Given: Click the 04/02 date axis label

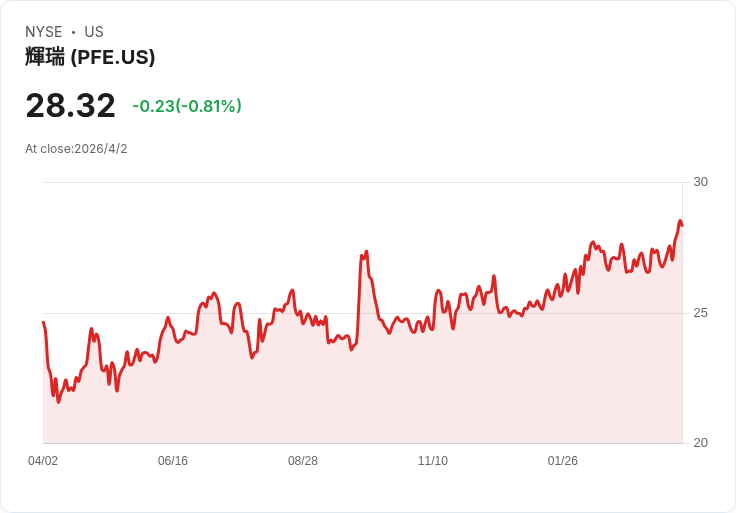Looking at the screenshot, I should (43, 461).
